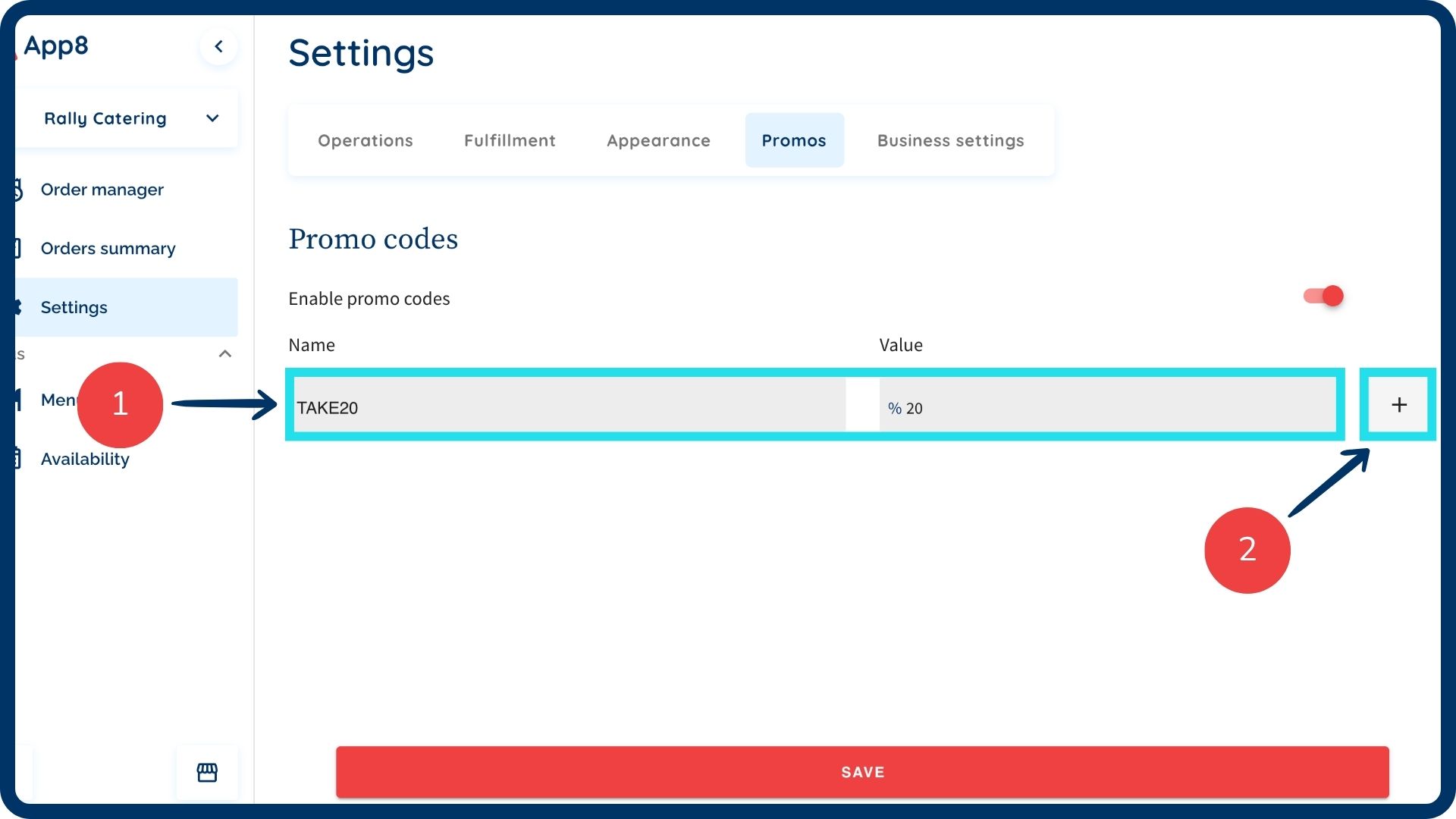
Task: Click the storefront icon at sidebar bottom
Action: point(207,772)
